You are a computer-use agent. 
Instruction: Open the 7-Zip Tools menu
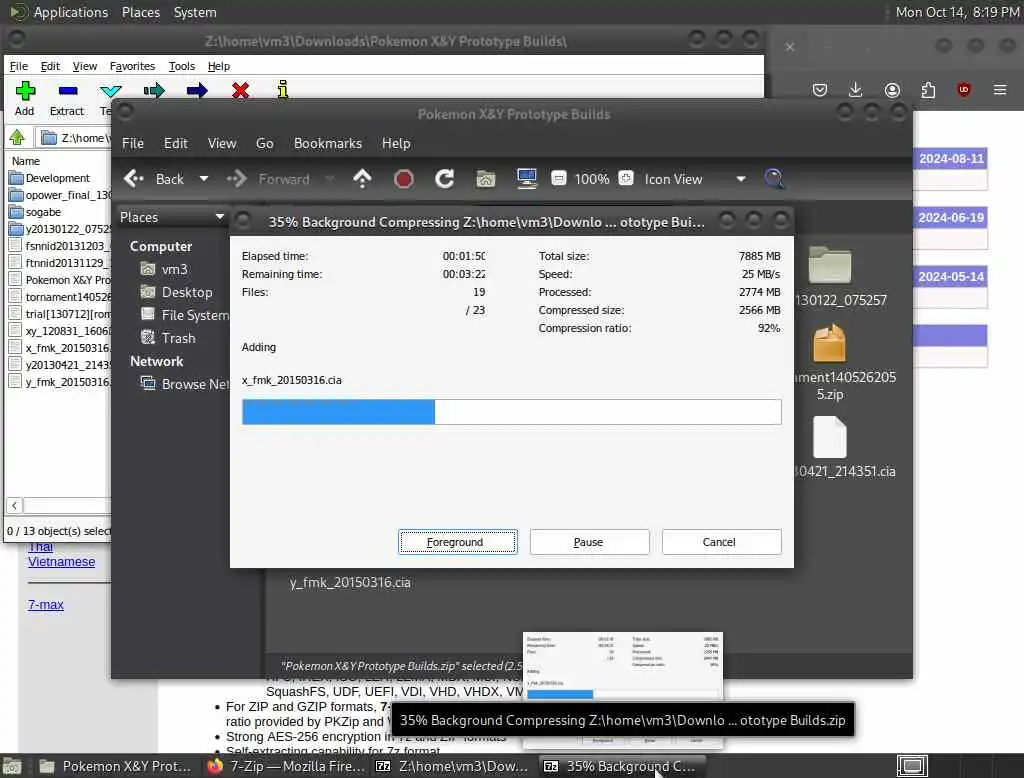click(x=182, y=66)
